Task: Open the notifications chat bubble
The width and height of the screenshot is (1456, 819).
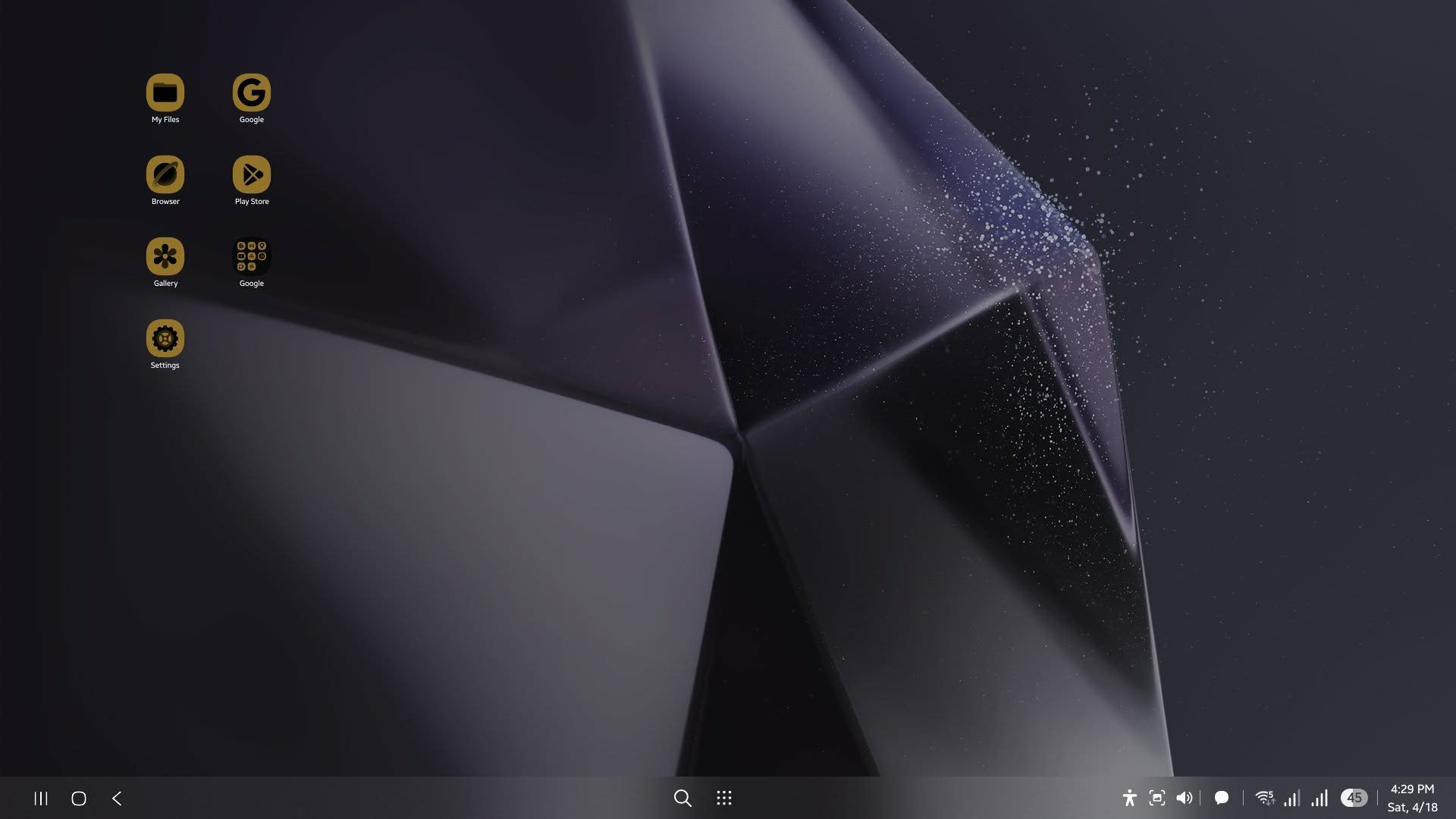Action: tap(1221, 798)
